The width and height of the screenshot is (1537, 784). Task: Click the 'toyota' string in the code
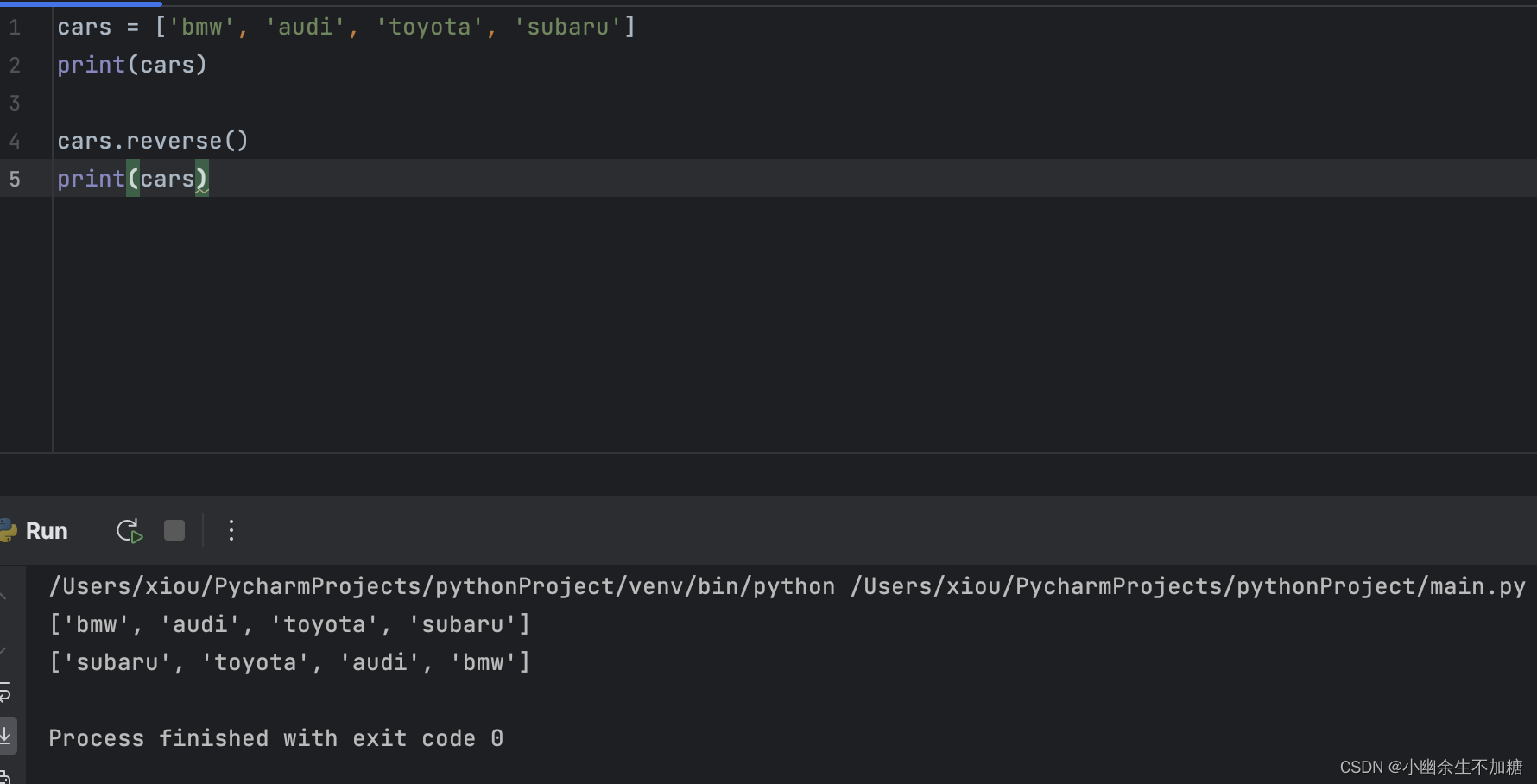(x=429, y=28)
